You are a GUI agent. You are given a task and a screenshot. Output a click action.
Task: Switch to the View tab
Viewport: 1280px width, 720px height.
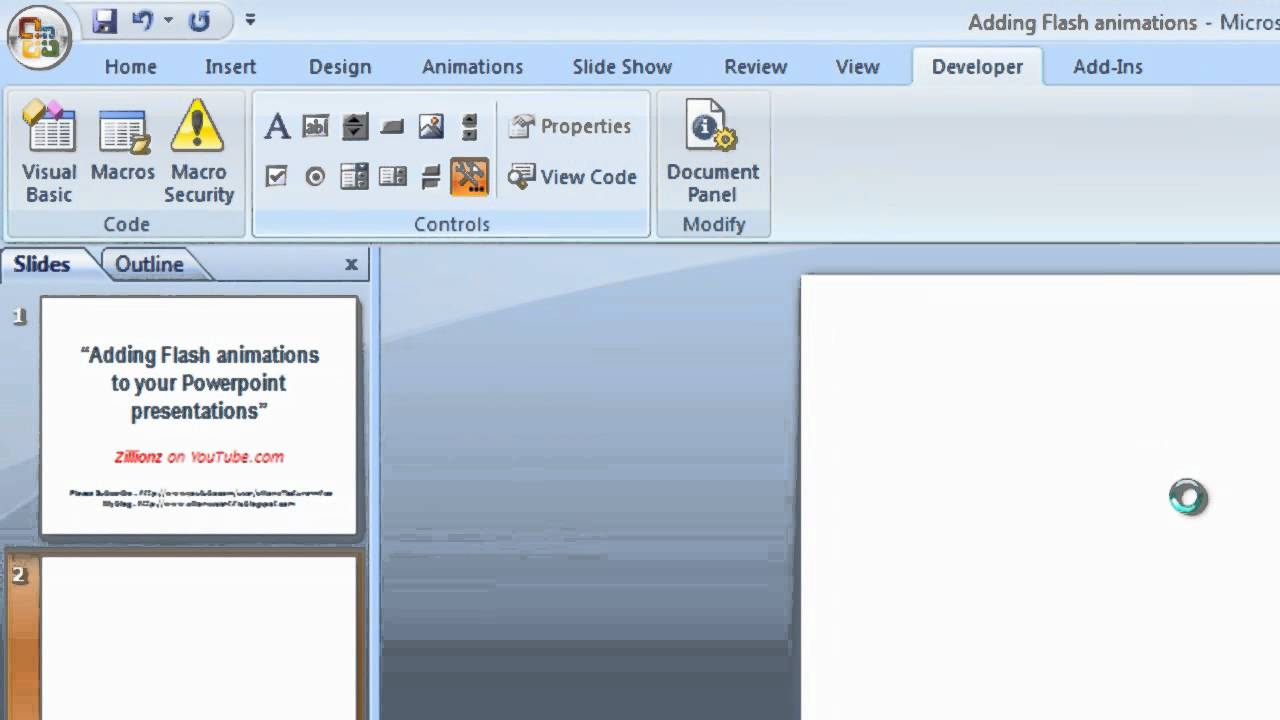click(x=858, y=67)
